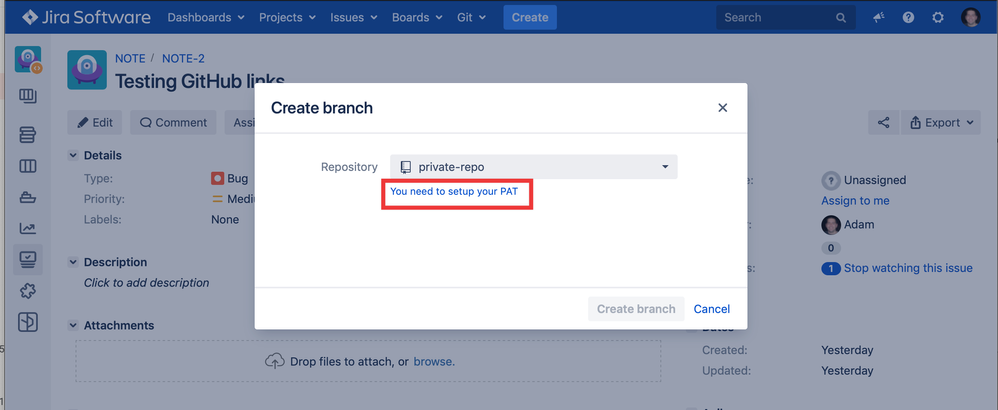Open the Dashboards menu
The height and width of the screenshot is (410, 998).
click(x=206, y=17)
